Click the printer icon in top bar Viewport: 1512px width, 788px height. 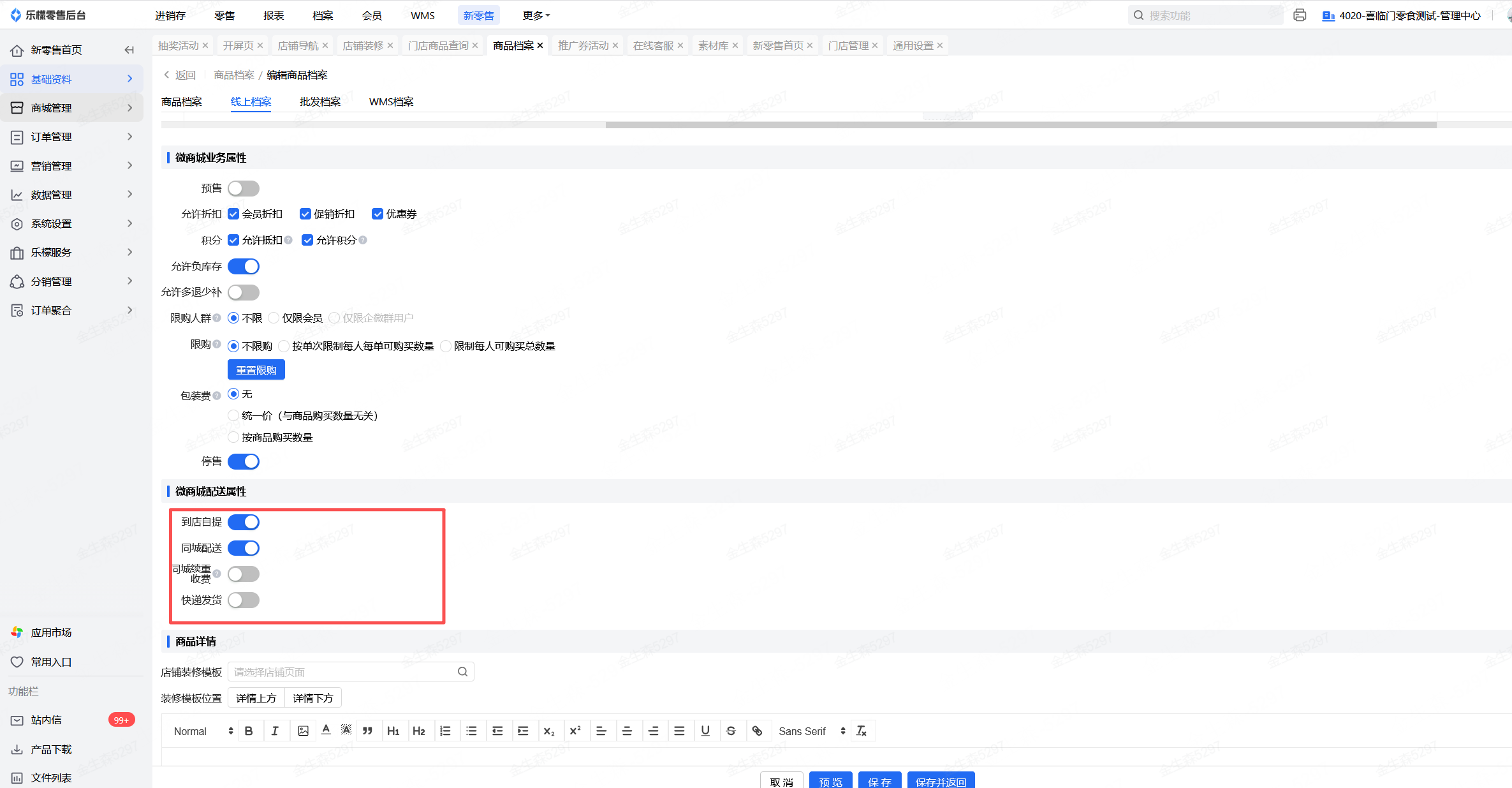coord(1300,15)
